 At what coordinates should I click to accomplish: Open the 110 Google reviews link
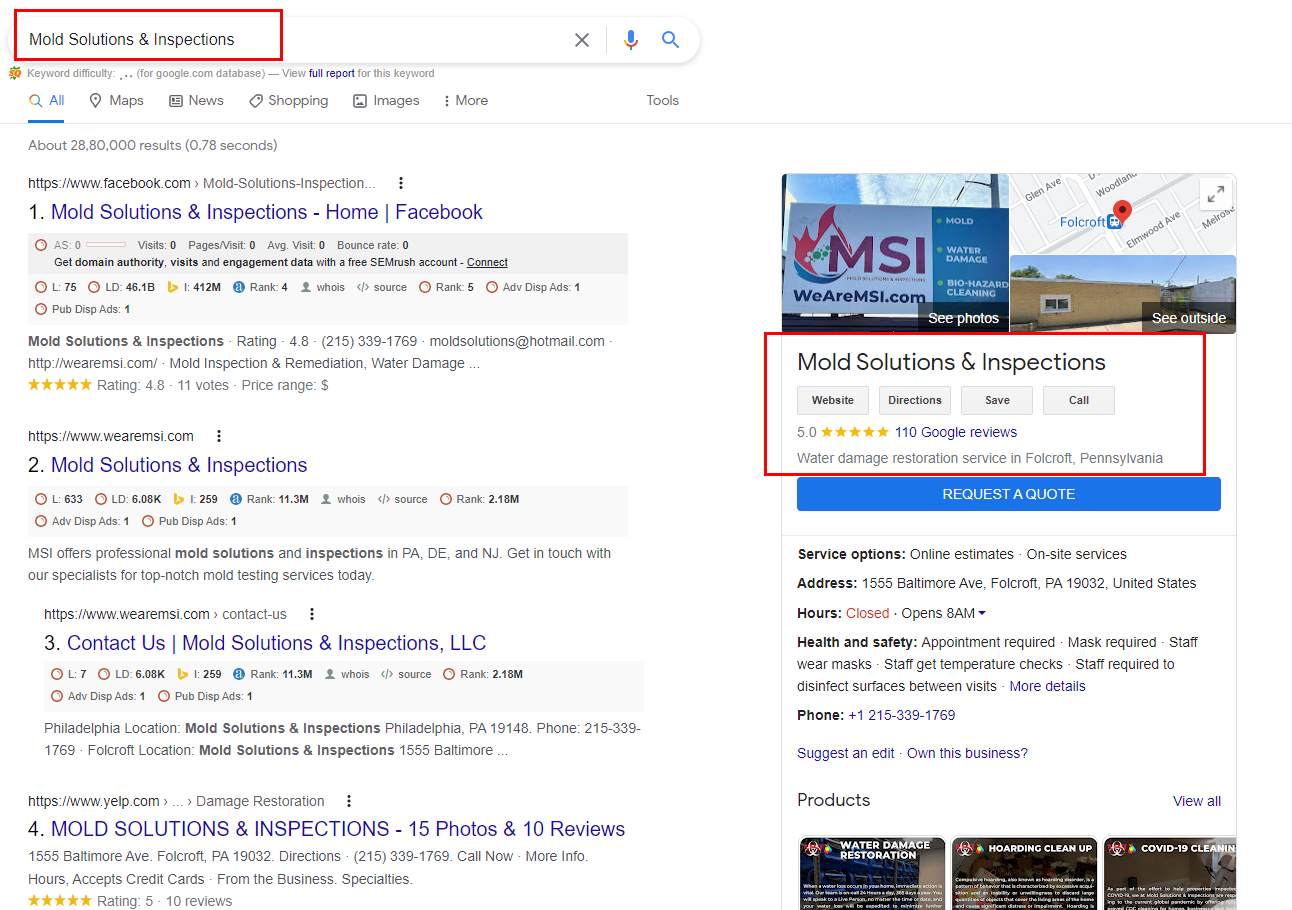coord(956,432)
